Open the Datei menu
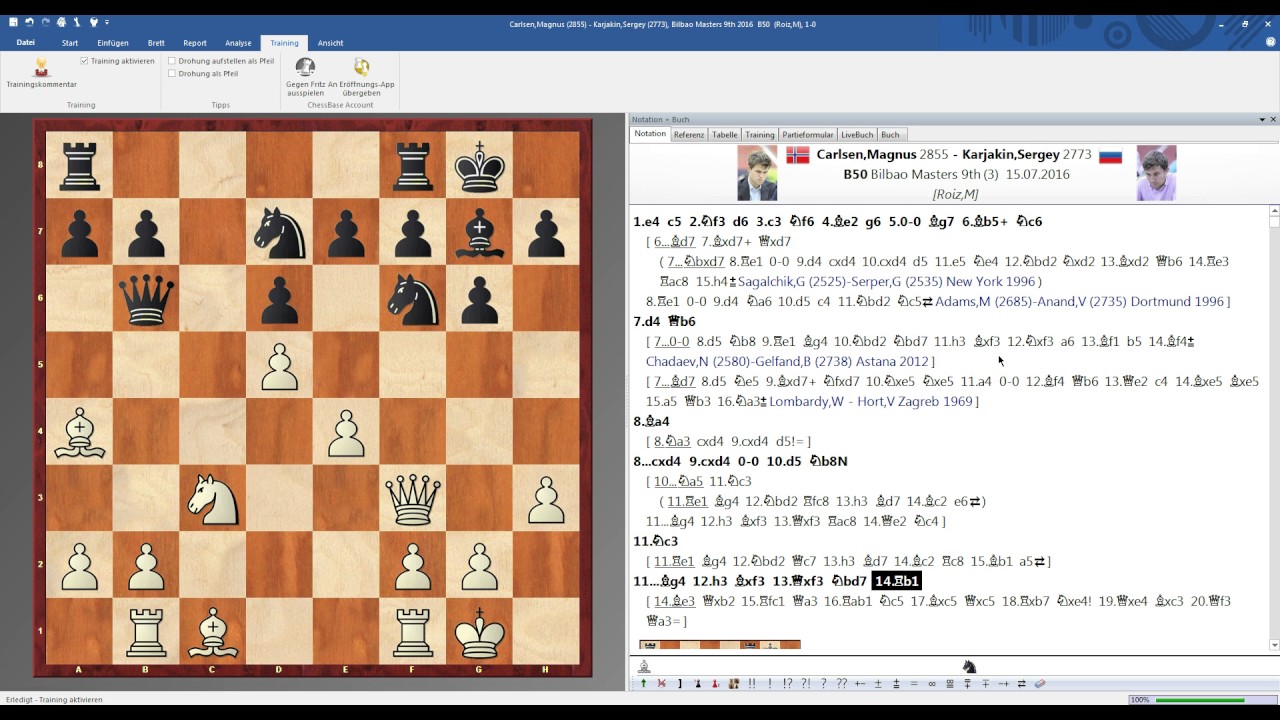This screenshot has height=720, width=1280. coord(26,43)
